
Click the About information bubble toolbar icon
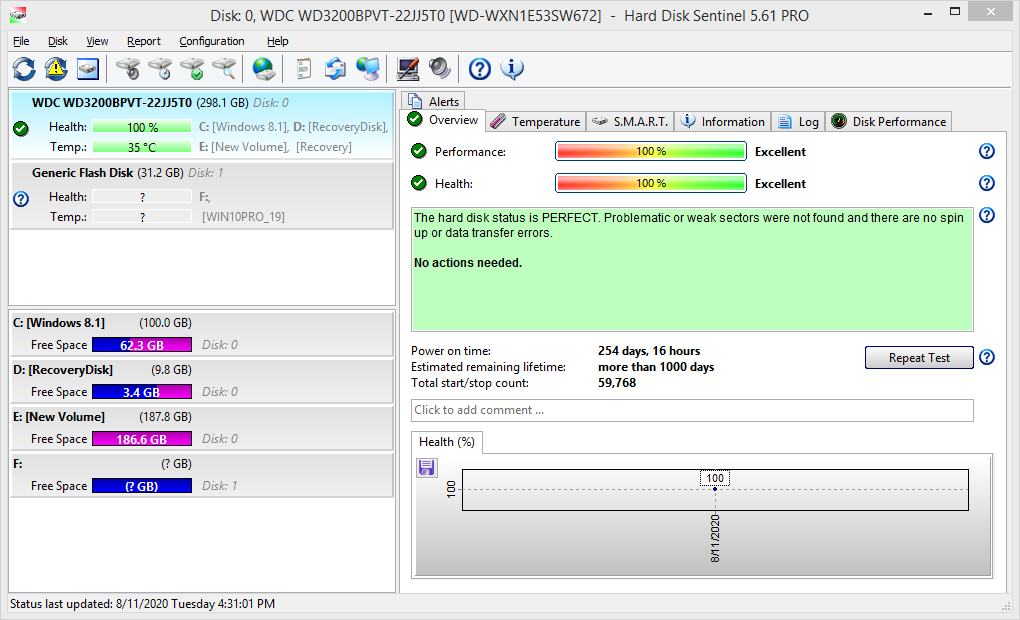(x=512, y=68)
